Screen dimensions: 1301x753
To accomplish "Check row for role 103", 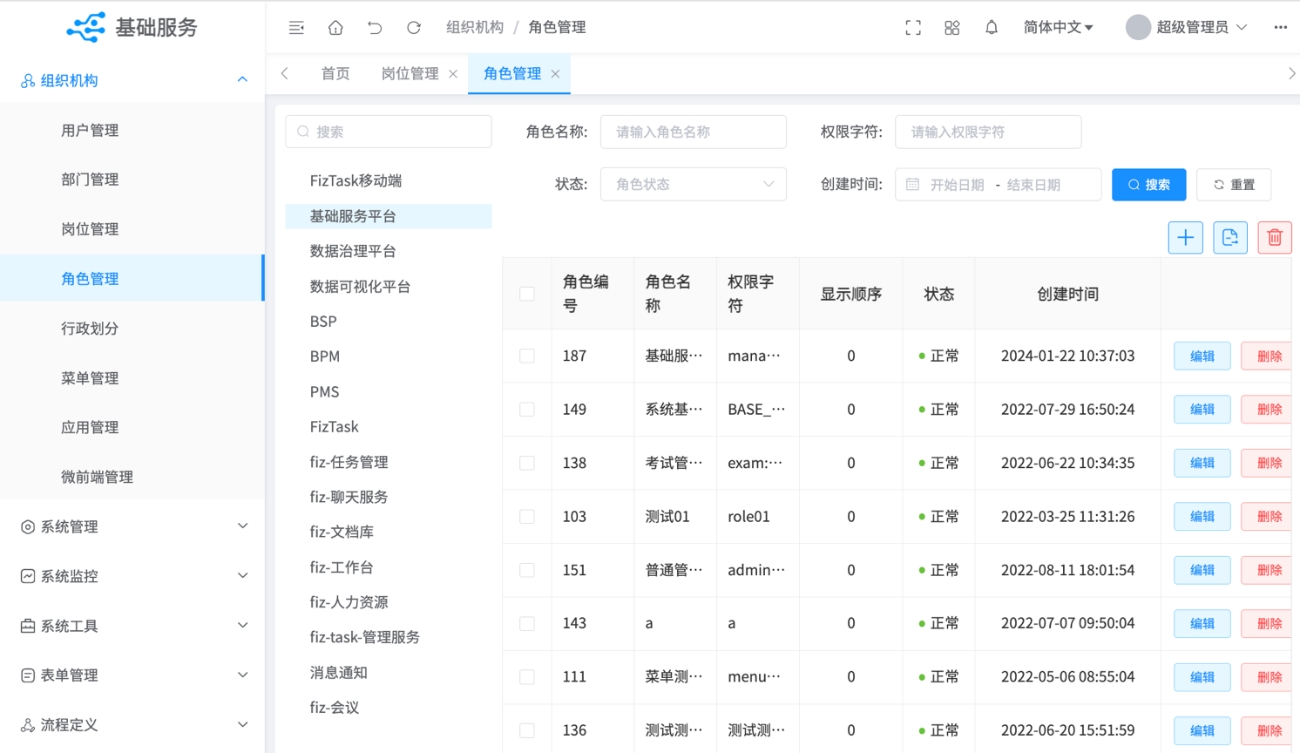I will (527, 517).
